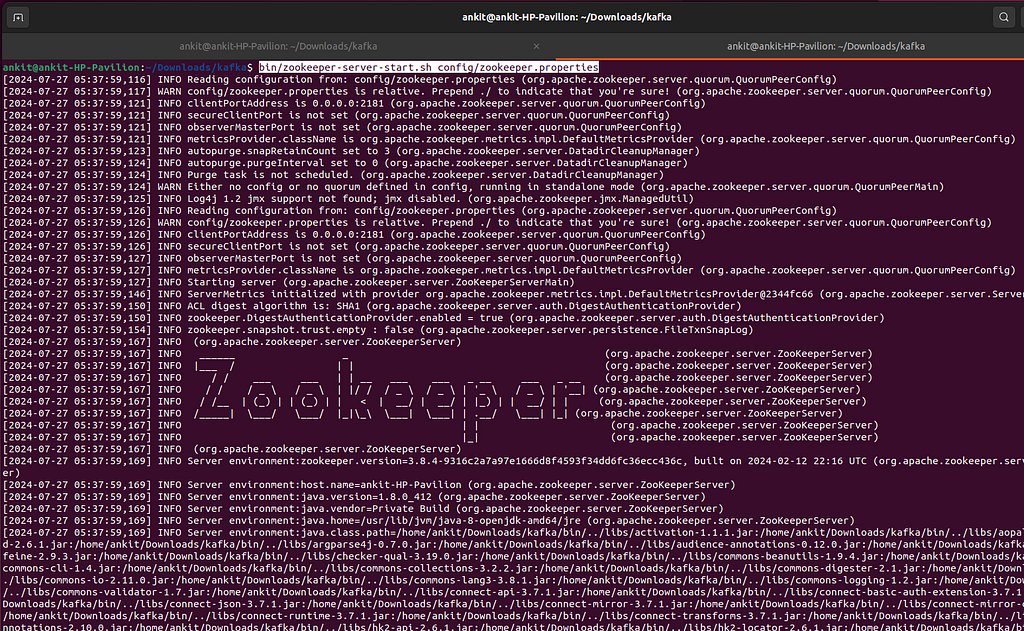Click the 'ServerMetrics initialized with provider' line
Image resolution: width=1024 pixels, height=631 pixels.
point(512,294)
